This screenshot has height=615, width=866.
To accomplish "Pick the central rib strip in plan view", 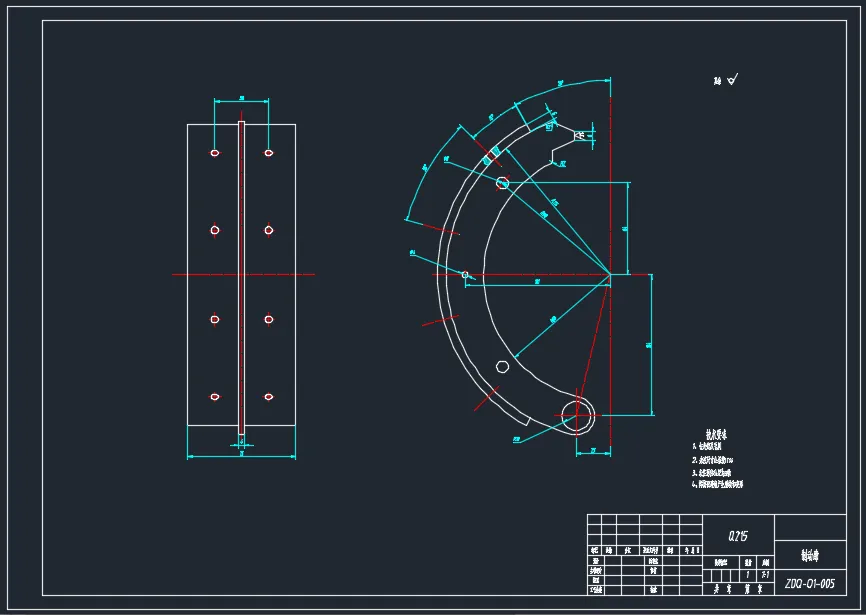I will [241, 278].
